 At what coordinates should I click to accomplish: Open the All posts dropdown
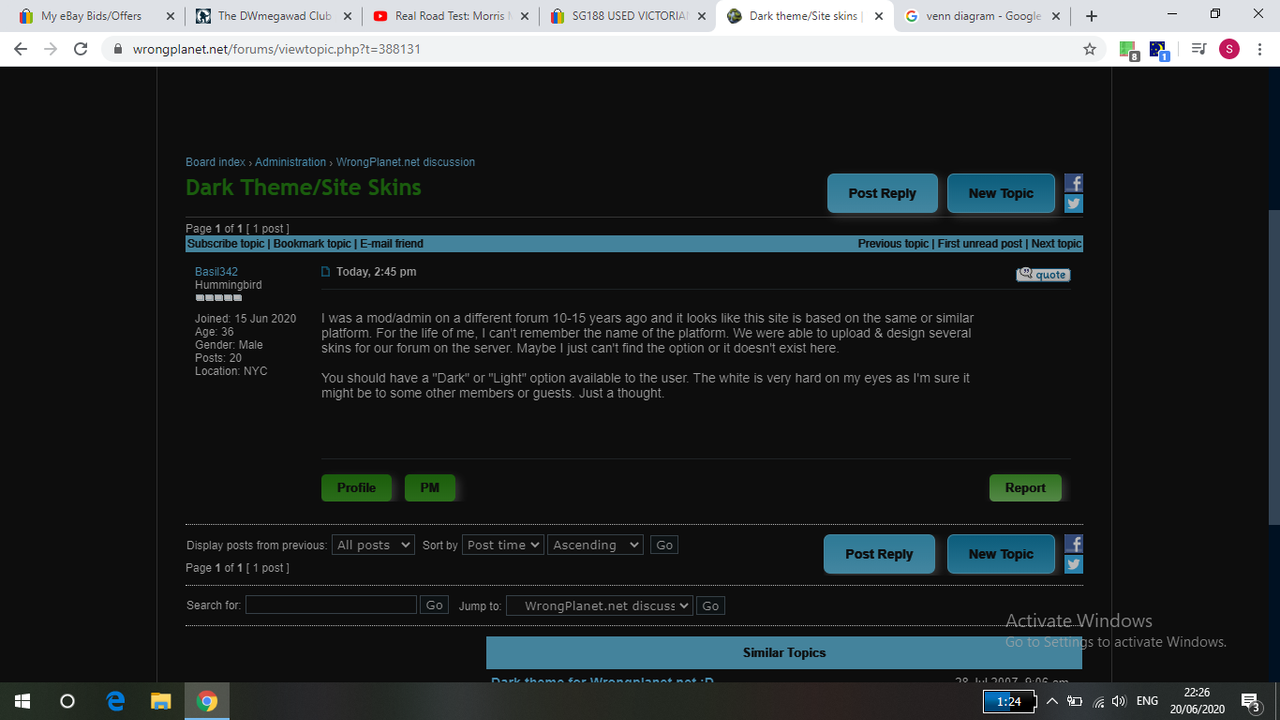point(373,545)
